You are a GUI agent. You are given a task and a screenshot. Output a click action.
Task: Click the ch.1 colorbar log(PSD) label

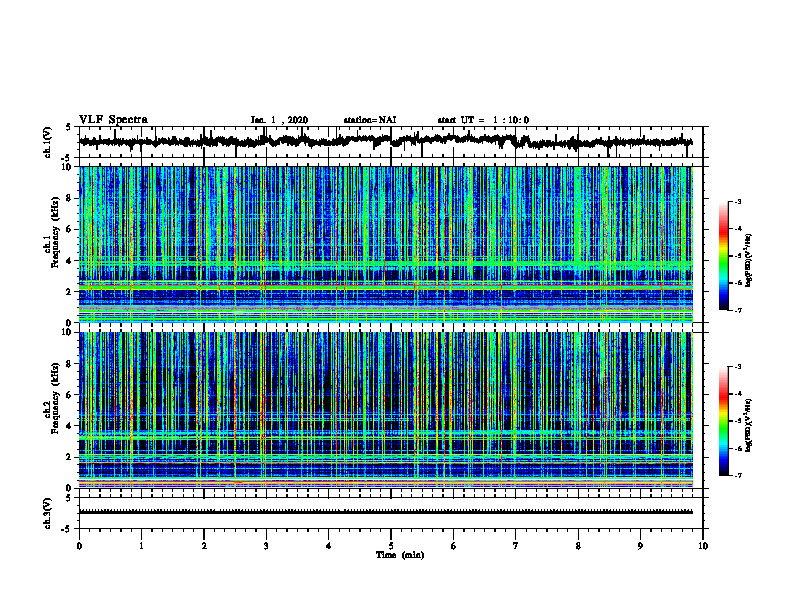click(748, 260)
